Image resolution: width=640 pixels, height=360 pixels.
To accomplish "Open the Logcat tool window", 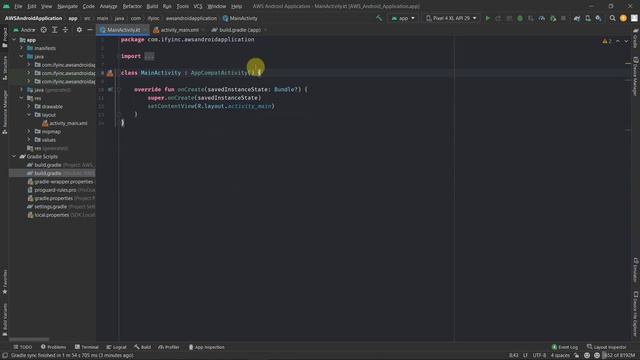I will tap(116, 347).
